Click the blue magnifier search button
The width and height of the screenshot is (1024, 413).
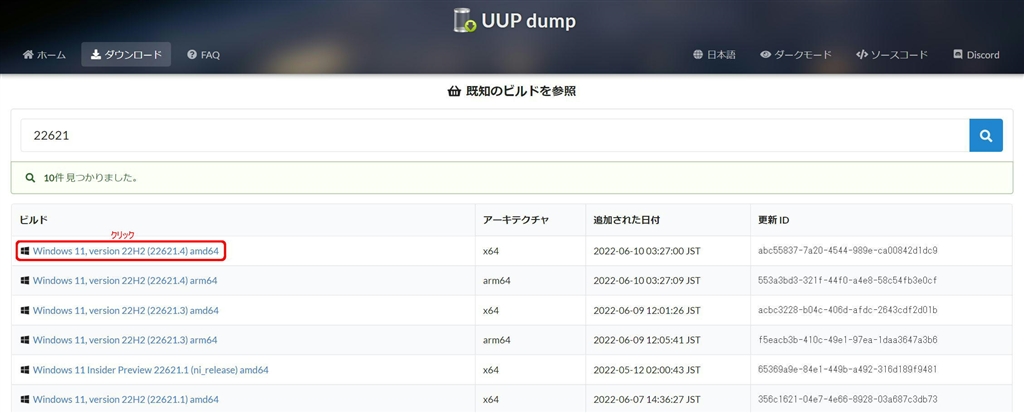coord(986,136)
